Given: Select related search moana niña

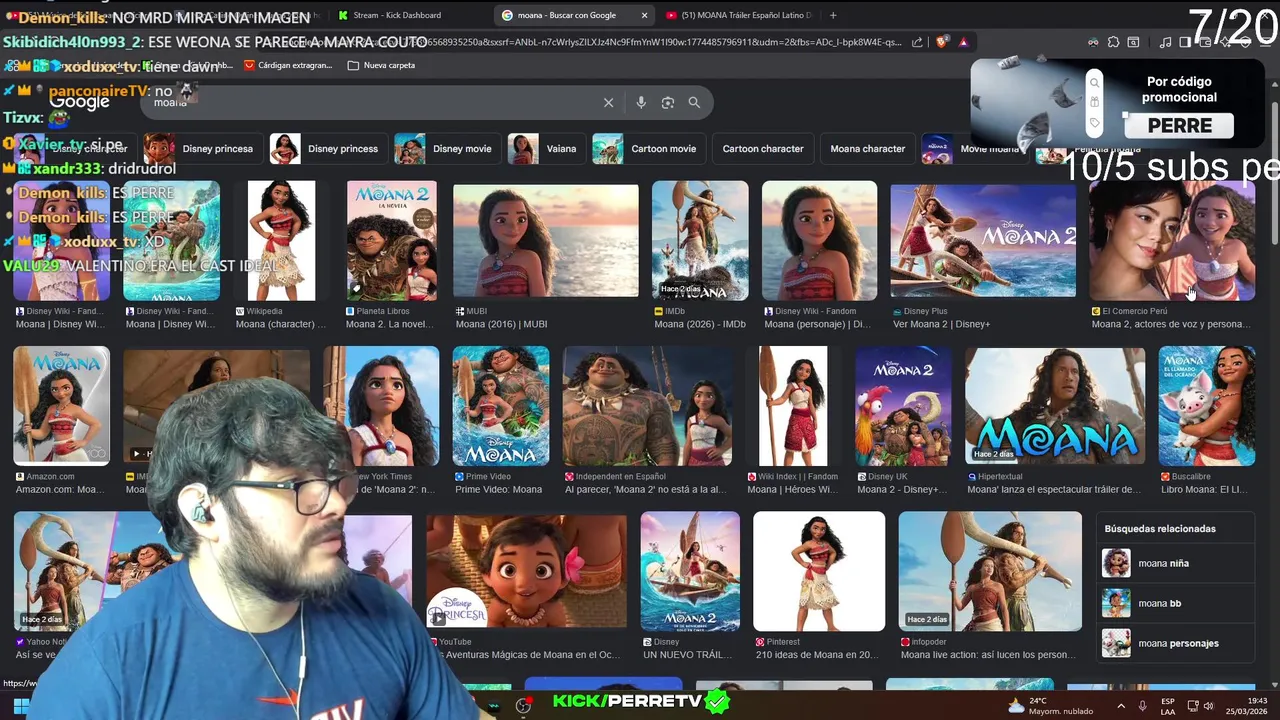Looking at the screenshot, I should (x=1176, y=563).
